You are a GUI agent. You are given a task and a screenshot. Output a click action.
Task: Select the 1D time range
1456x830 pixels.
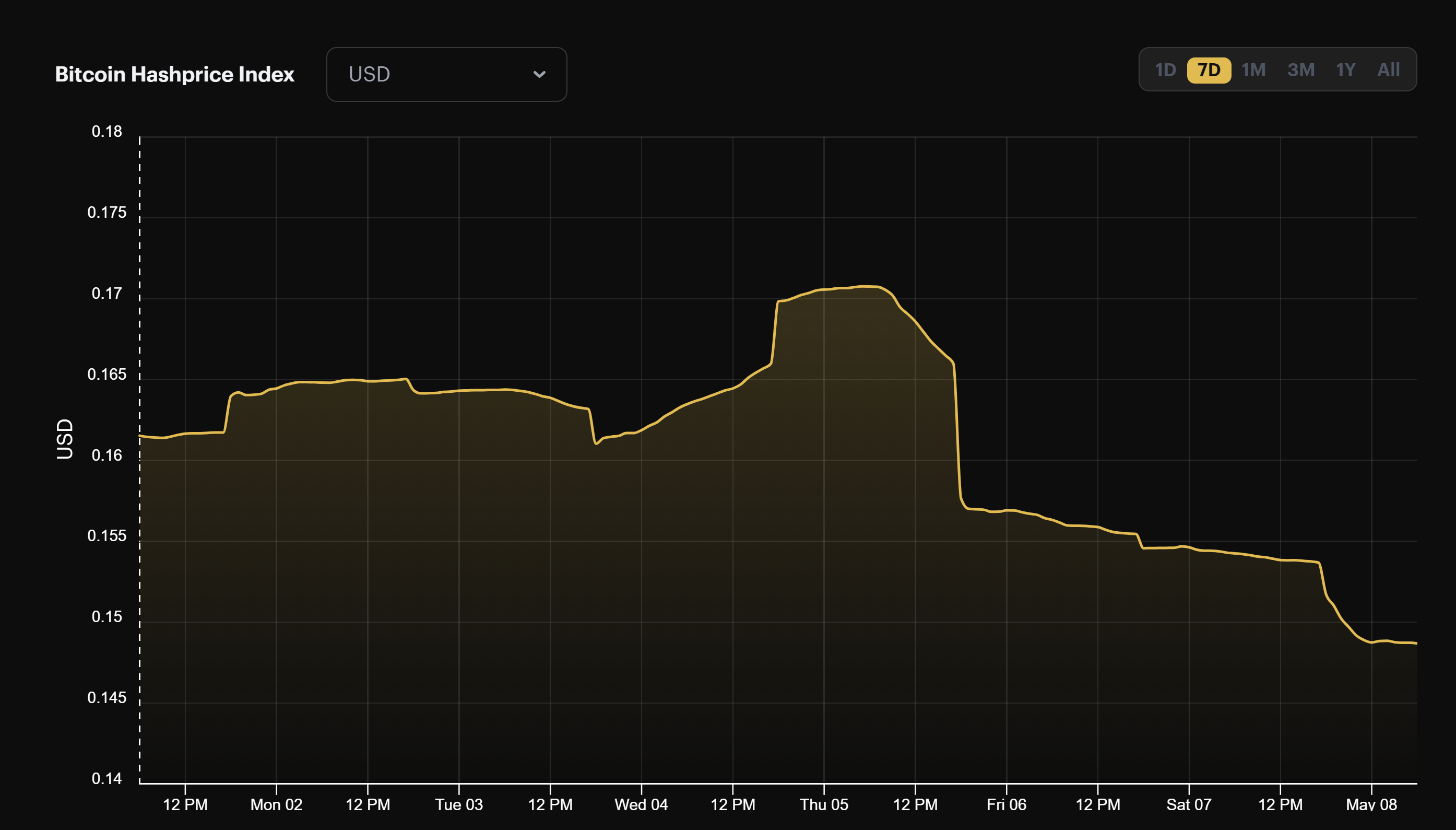click(x=1166, y=69)
